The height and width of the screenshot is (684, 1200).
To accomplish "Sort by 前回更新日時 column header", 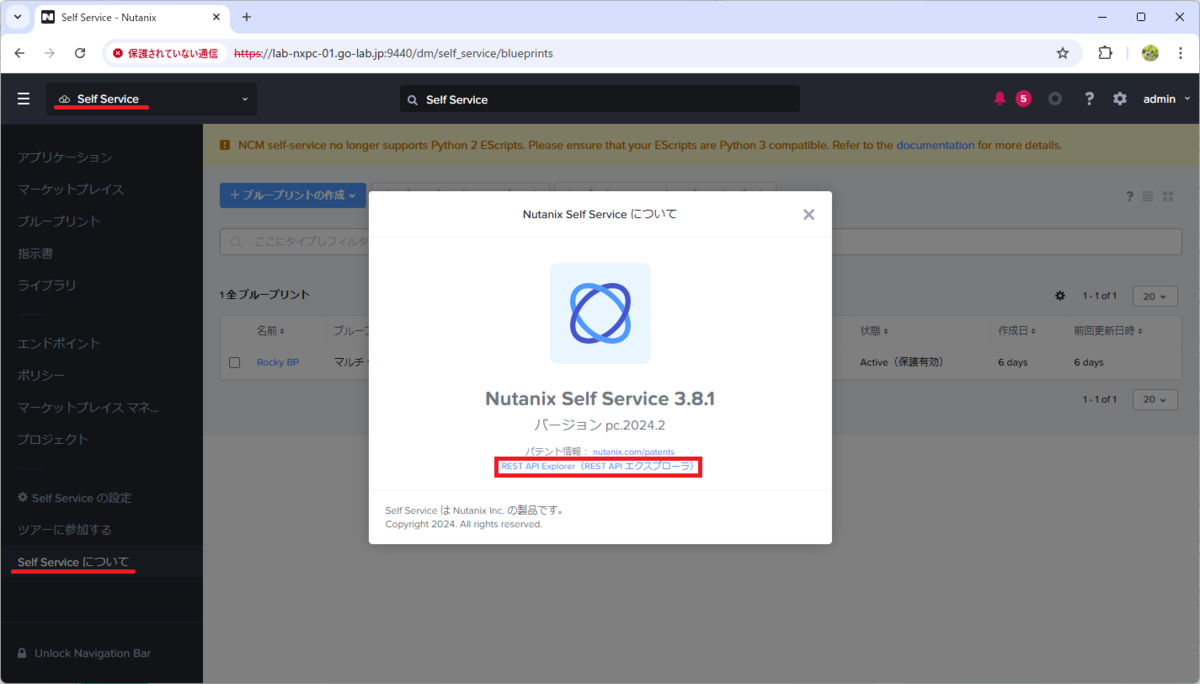I will click(1108, 331).
